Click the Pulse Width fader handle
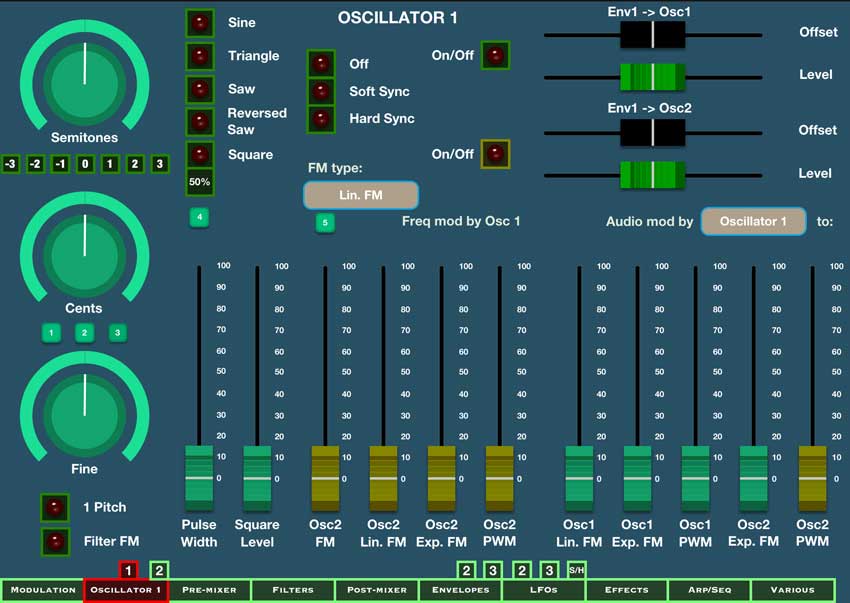 click(x=201, y=478)
